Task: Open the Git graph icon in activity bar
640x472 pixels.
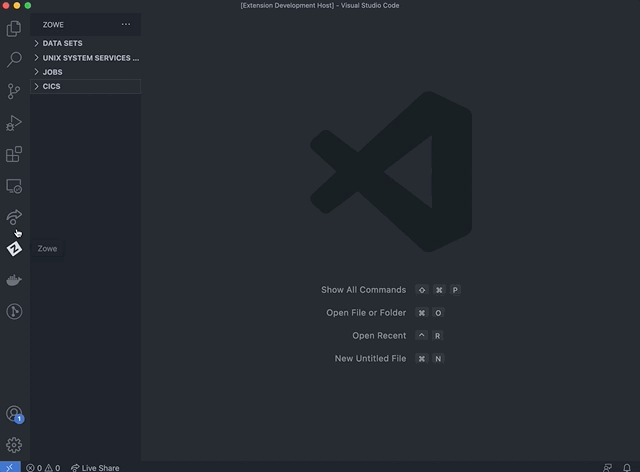Action: click(14, 312)
